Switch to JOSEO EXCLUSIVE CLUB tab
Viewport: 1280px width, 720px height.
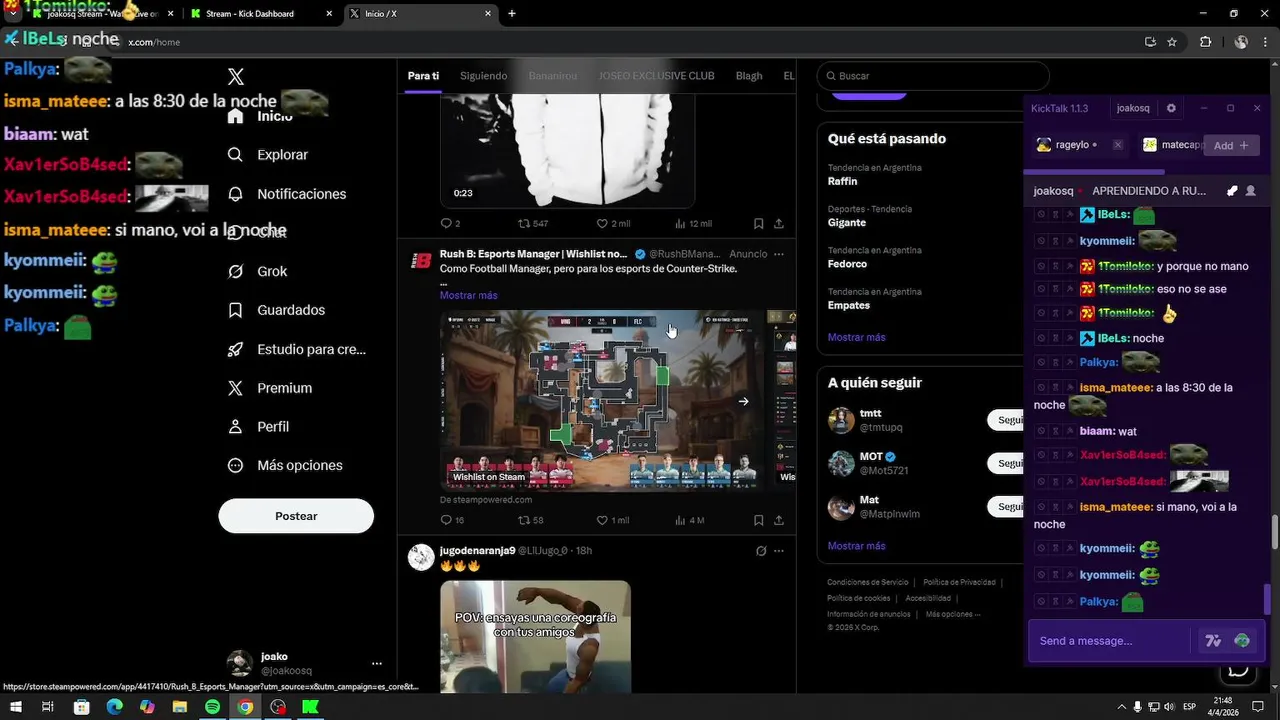click(656, 76)
